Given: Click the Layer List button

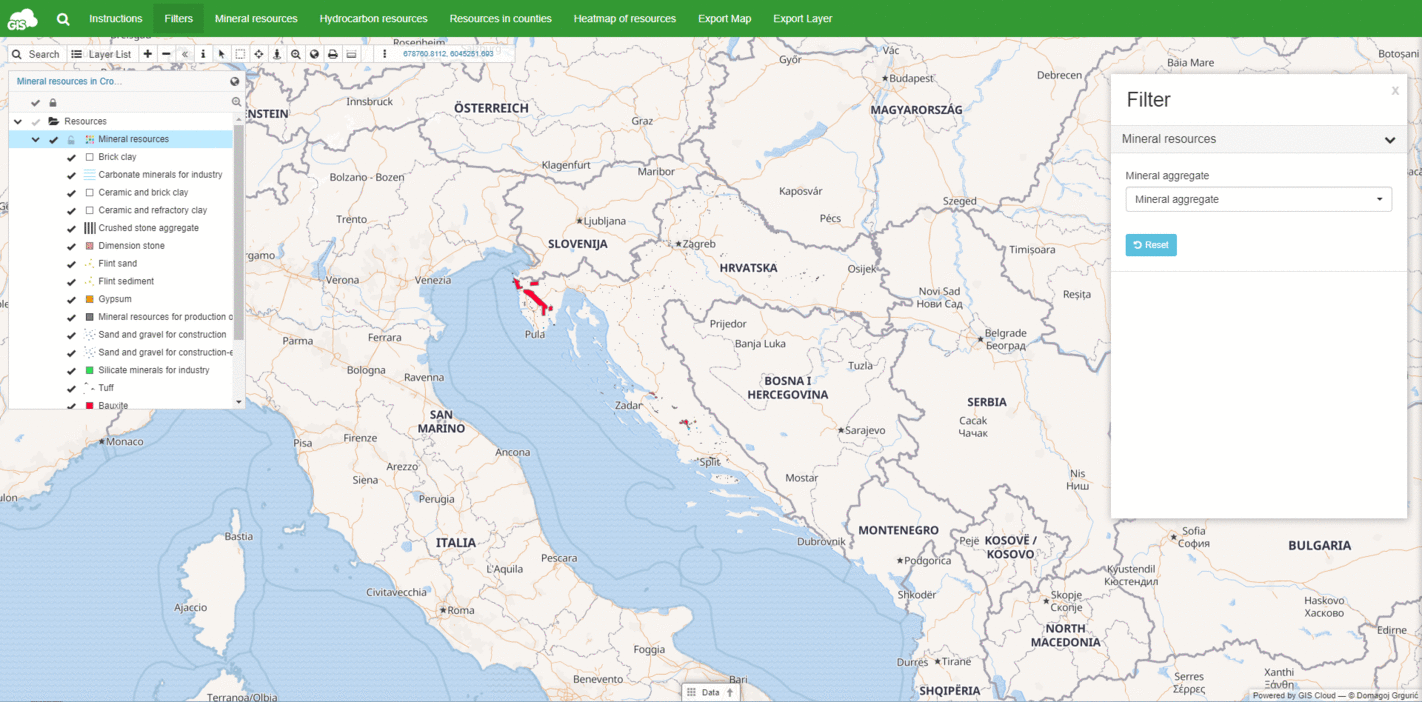Looking at the screenshot, I should click(x=101, y=54).
